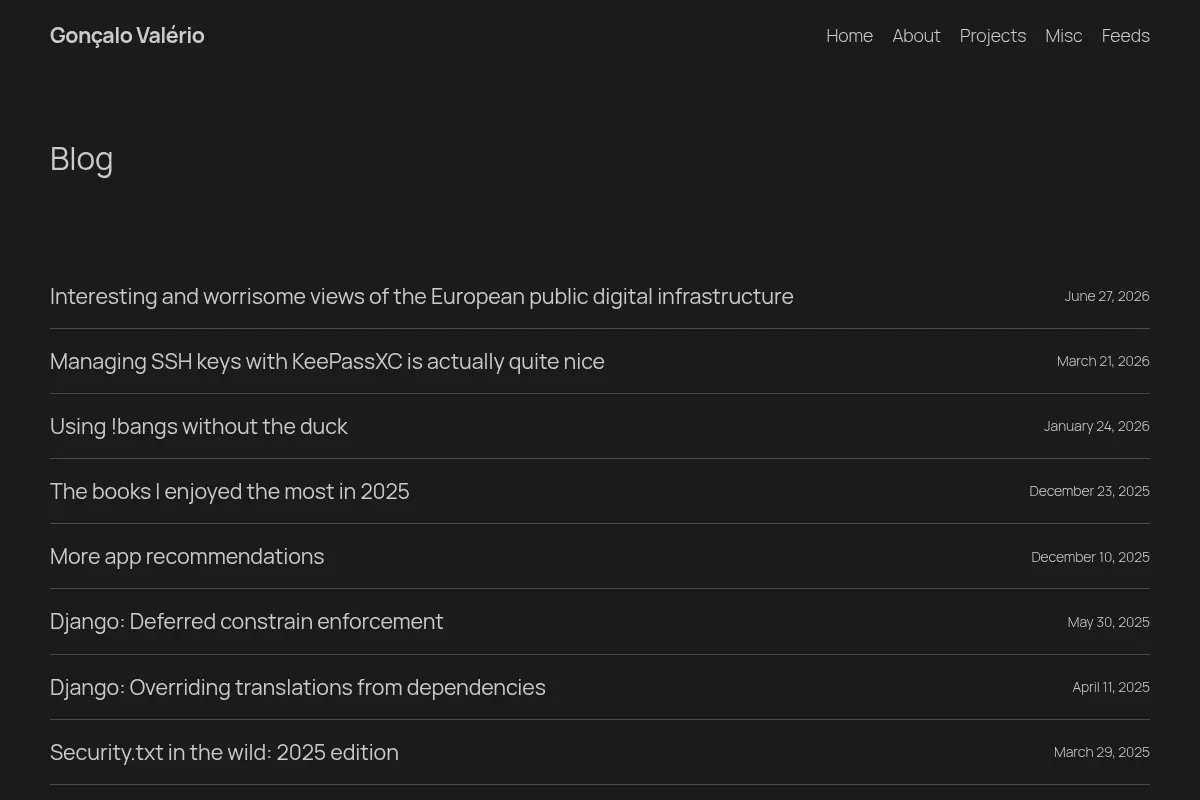Click the June 27, 2026 date

[x=1107, y=296]
